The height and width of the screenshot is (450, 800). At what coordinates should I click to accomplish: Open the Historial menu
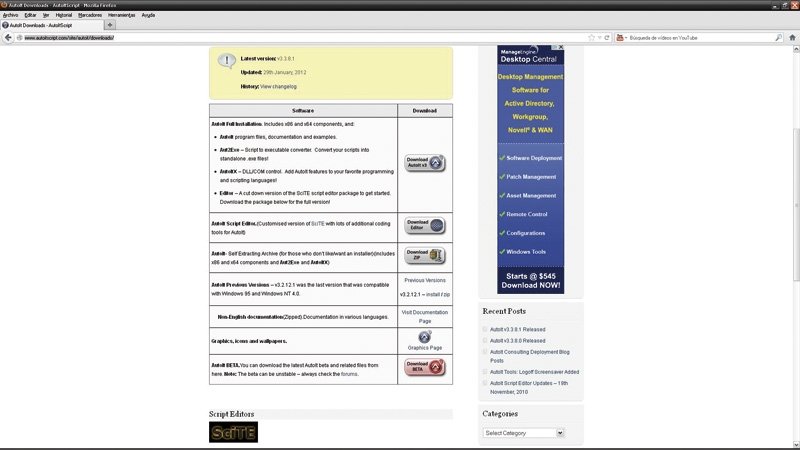[64, 15]
